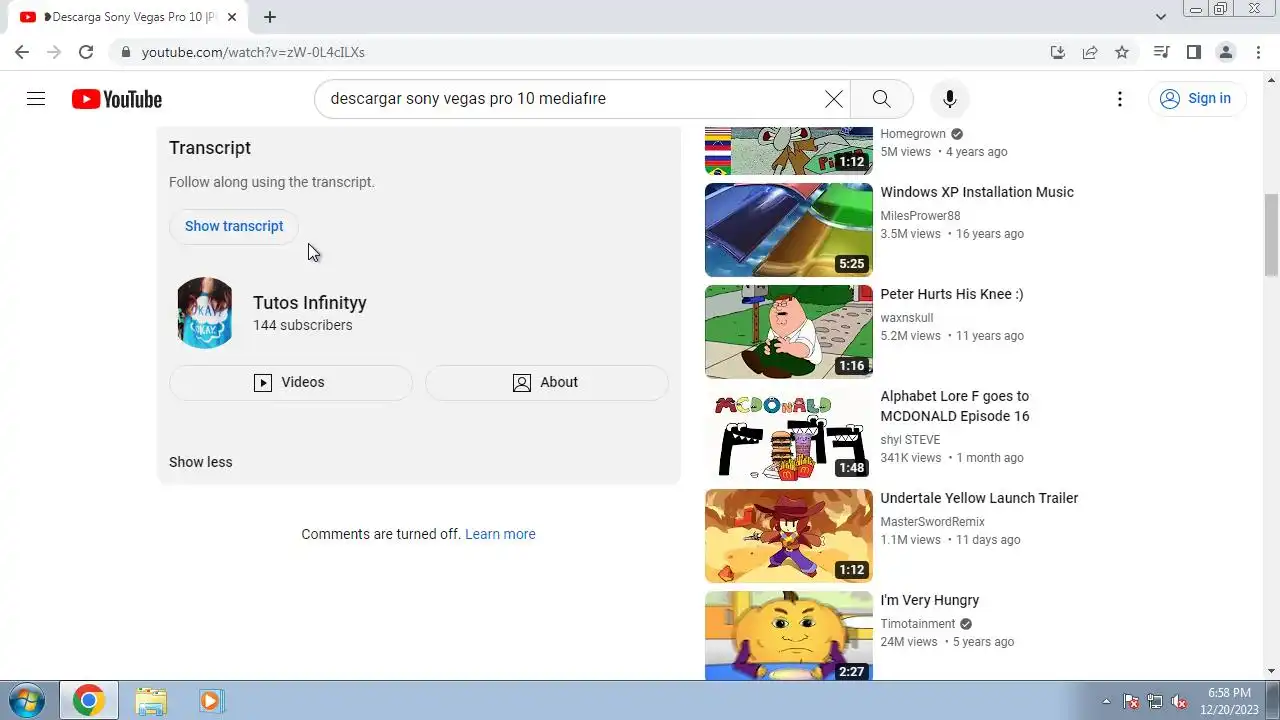Open media player taskbar icon
Viewport: 1280px width, 720px height.
pos(211,701)
